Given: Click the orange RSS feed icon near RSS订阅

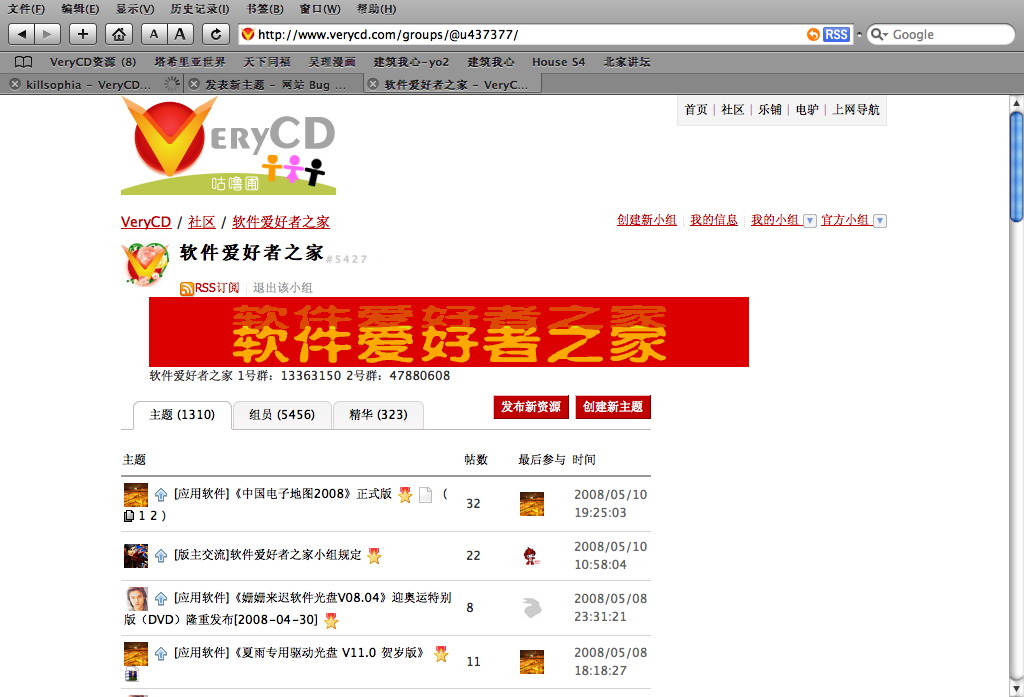Looking at the screenshot, I should pos(187,288).
